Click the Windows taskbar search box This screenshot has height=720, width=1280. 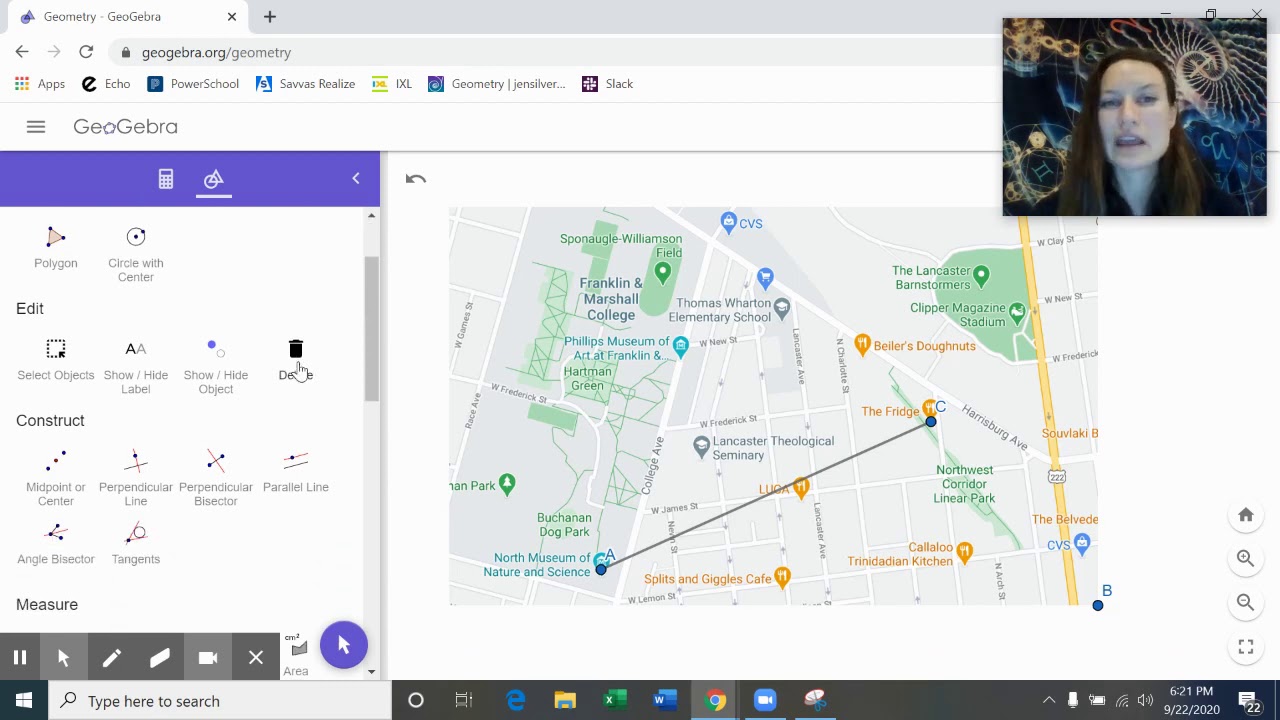pyautogui.click(x=220, y=701)
